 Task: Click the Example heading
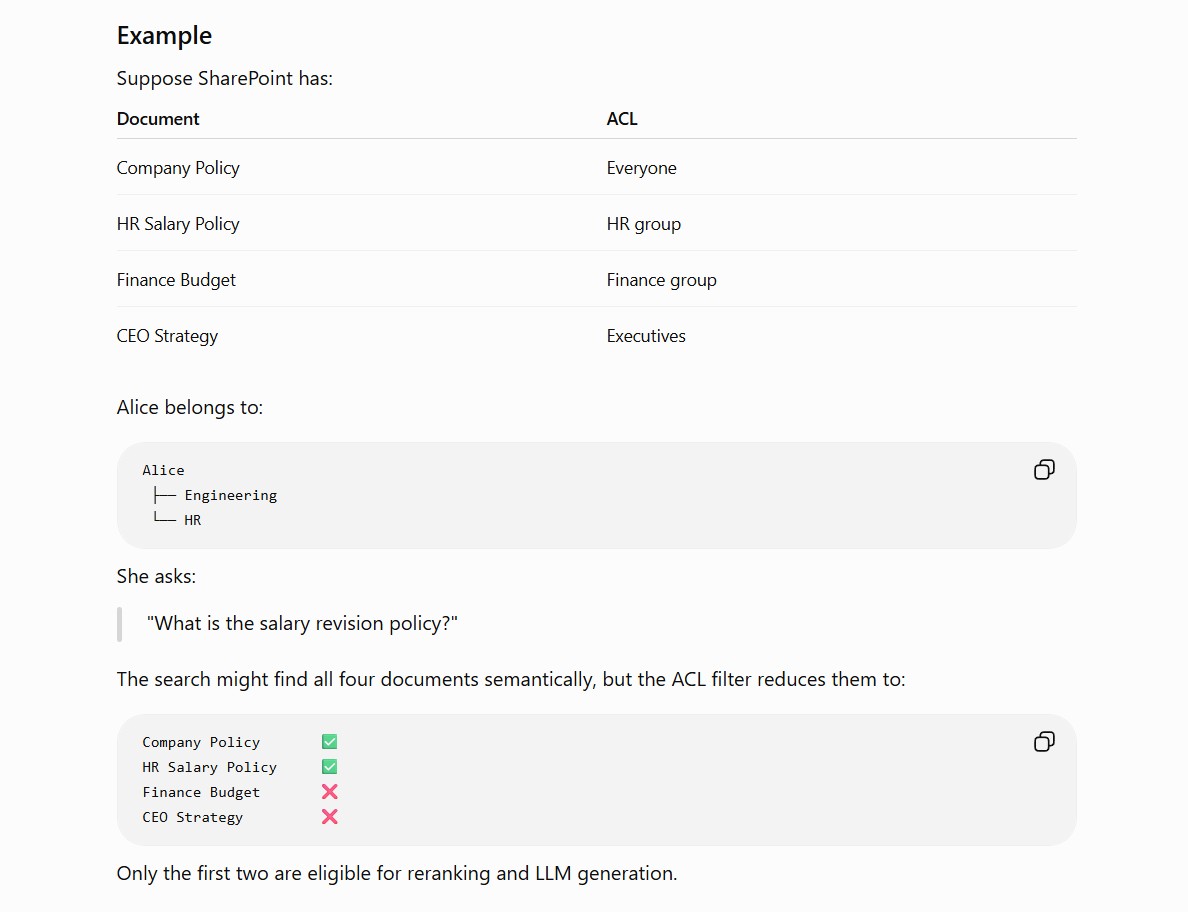pyautogui.click(x=164, y=36)
